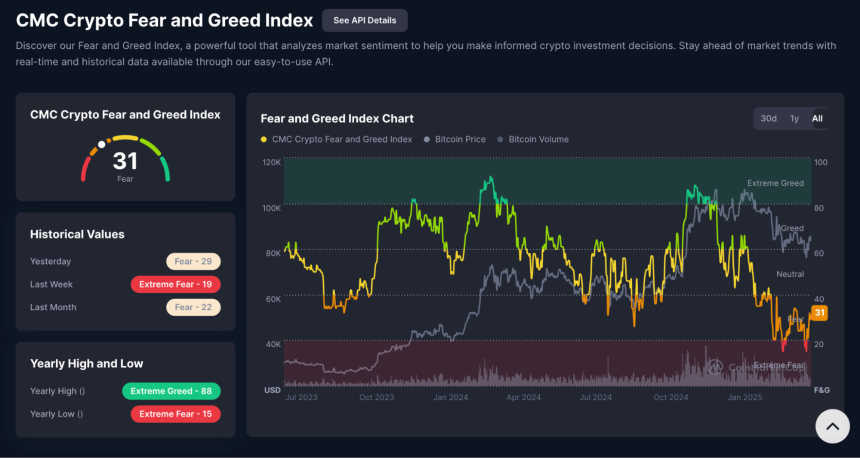
Task: Click the See API Details button
Action: point(365,20)
